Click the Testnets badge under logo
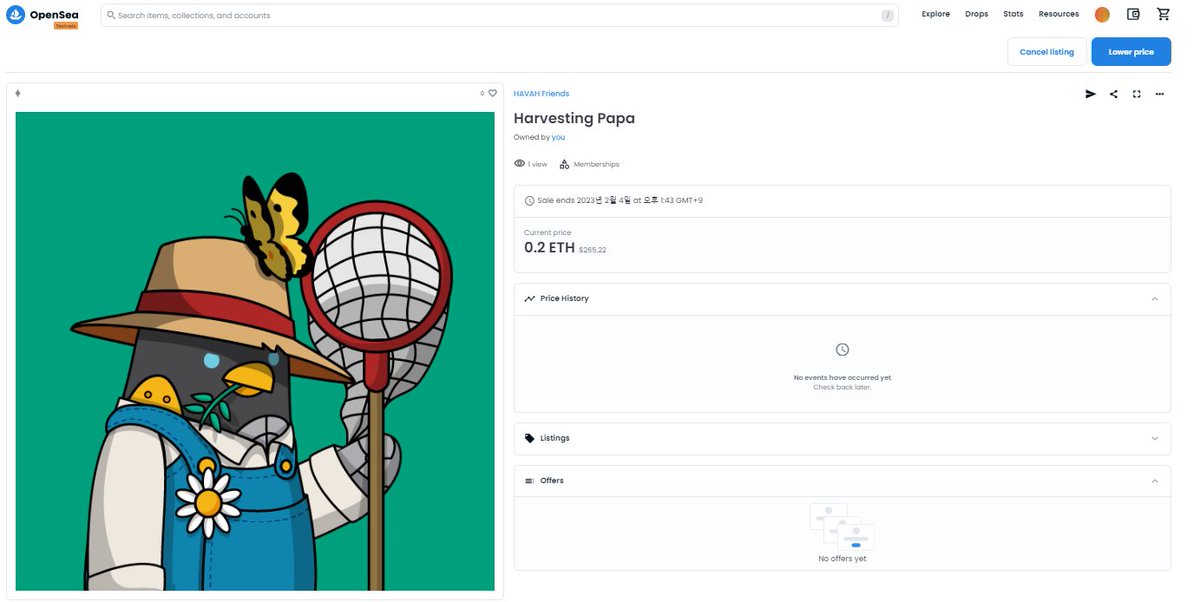 [66, 25]
